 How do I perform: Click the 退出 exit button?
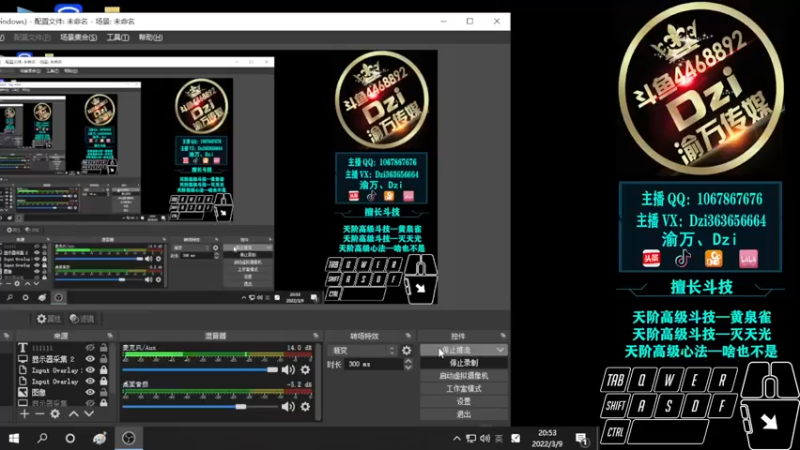pyautogui.click(x=464, y=414)
